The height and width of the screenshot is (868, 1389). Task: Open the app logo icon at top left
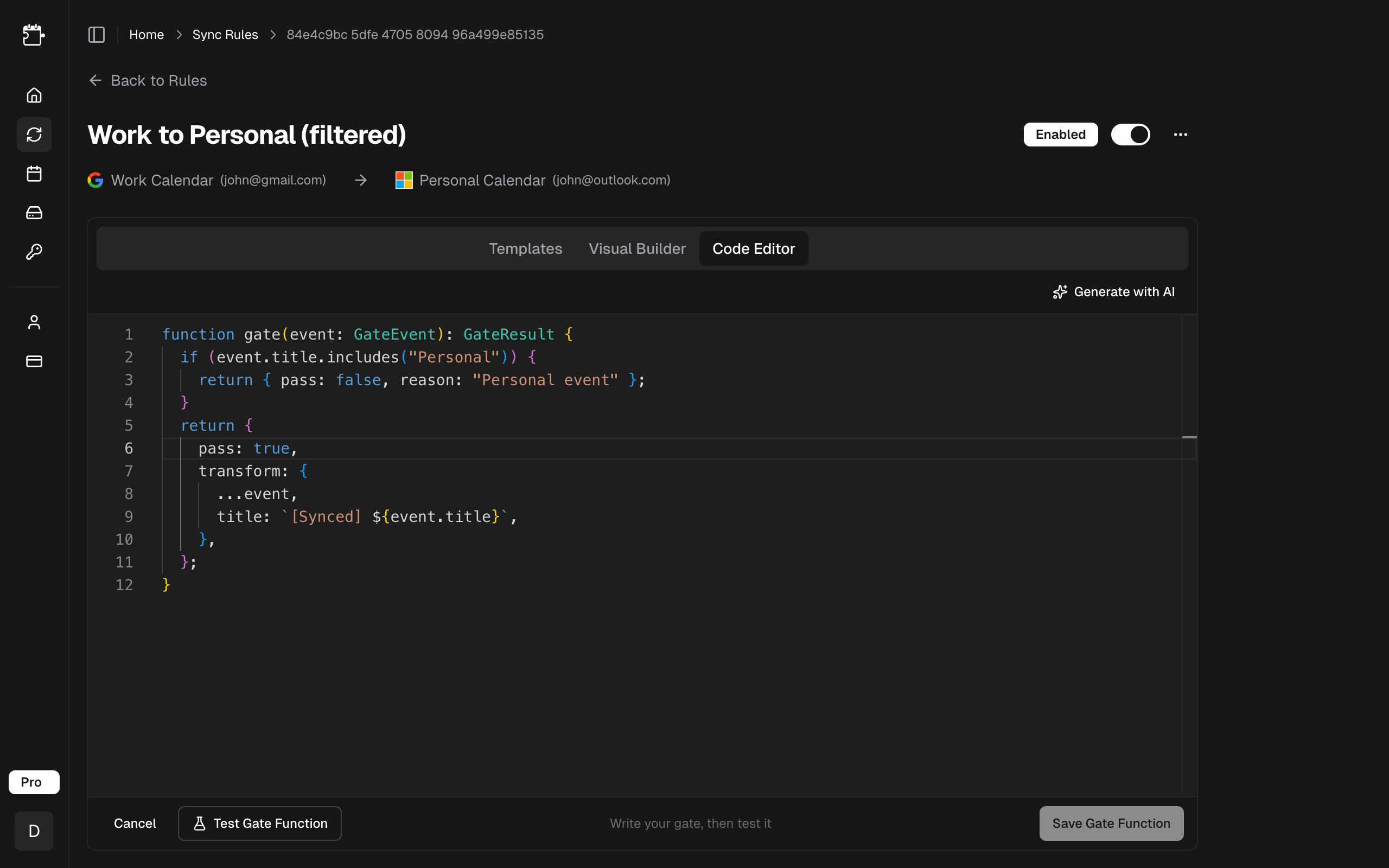point(34,35)
